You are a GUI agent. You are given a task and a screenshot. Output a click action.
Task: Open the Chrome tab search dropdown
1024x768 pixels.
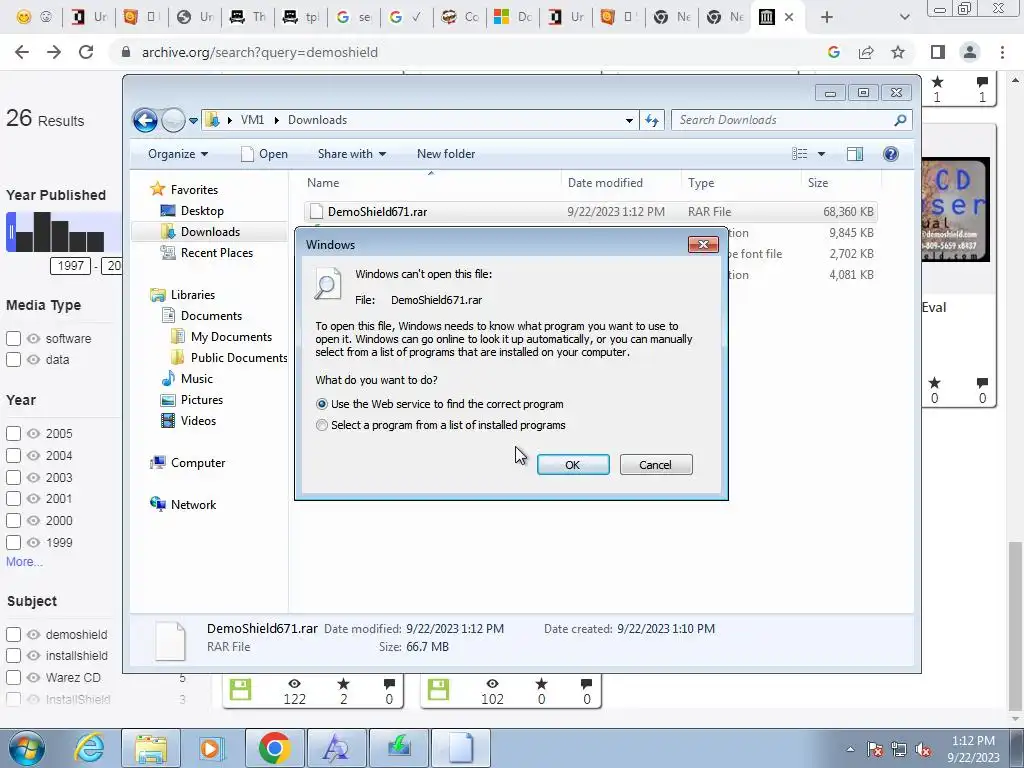[x=904, y=18]
